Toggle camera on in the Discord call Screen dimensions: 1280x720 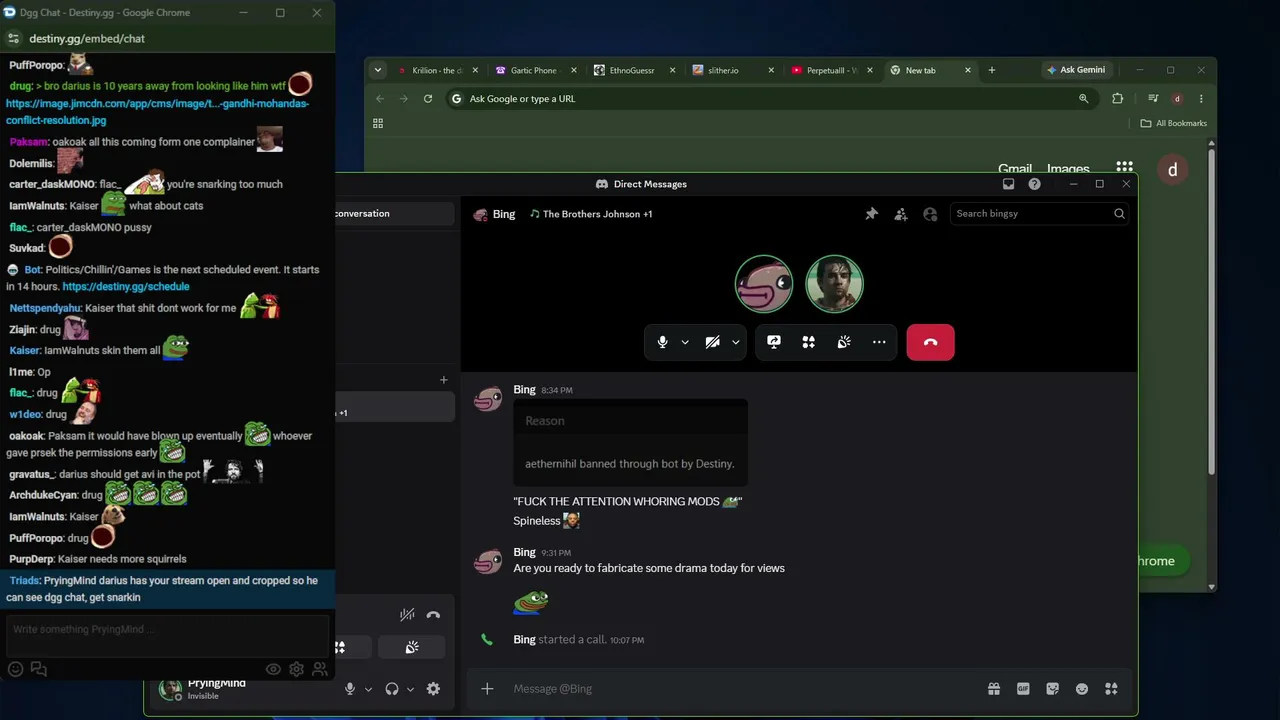pyautogui.click(x=712, y=342)
